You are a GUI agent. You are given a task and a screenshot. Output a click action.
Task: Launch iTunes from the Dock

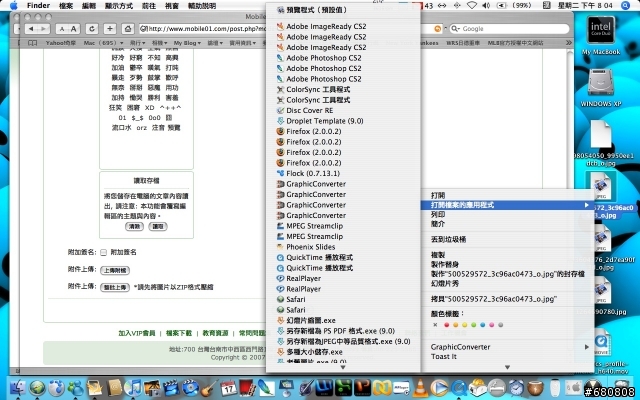tap(132, 387)
